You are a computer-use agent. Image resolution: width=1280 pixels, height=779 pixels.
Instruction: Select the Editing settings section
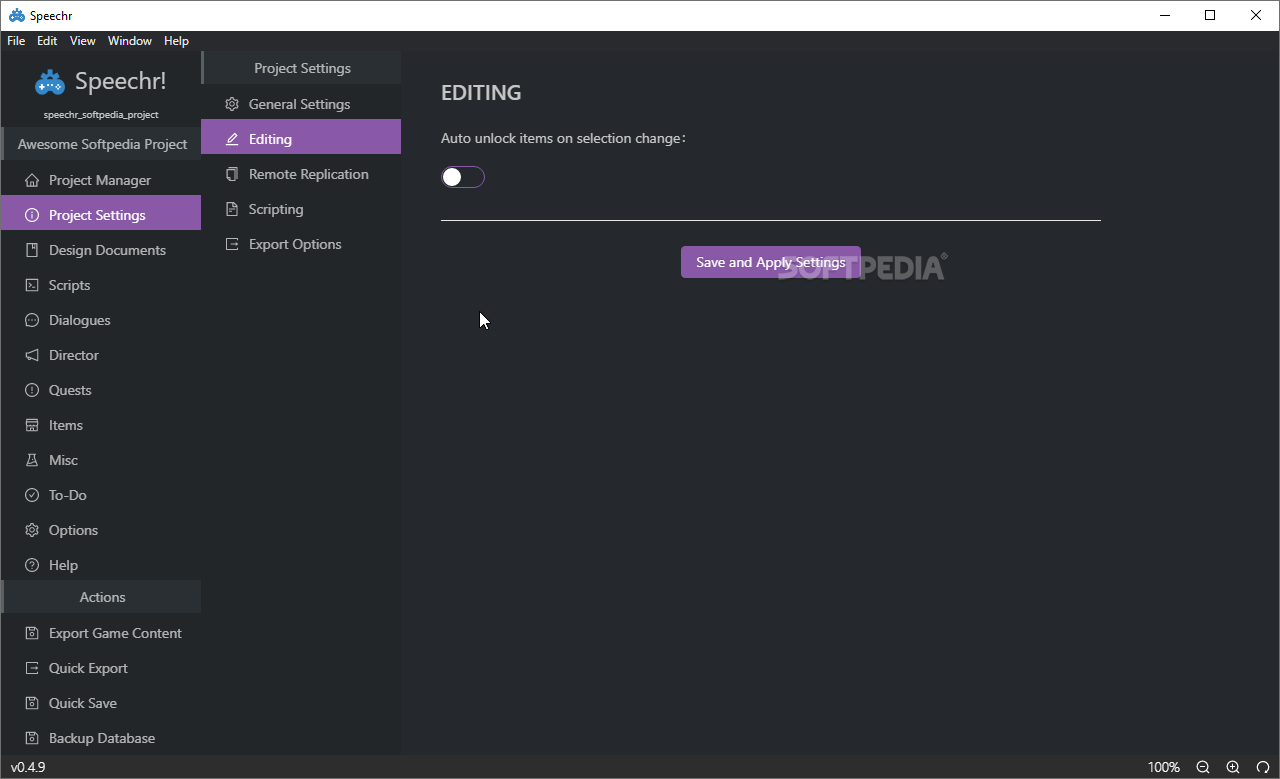[x=301, y=139]
